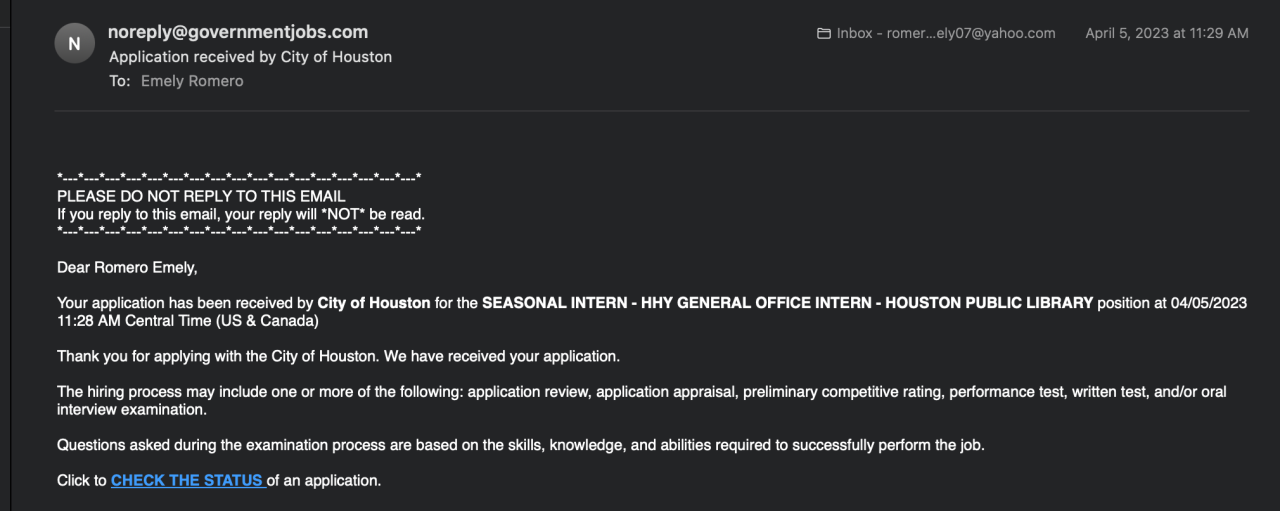Screen dimensions: 1280x511
Task: Click the bold SEASONAL INTERN position title
Action: pyautogui.click(x=787, y=303)
